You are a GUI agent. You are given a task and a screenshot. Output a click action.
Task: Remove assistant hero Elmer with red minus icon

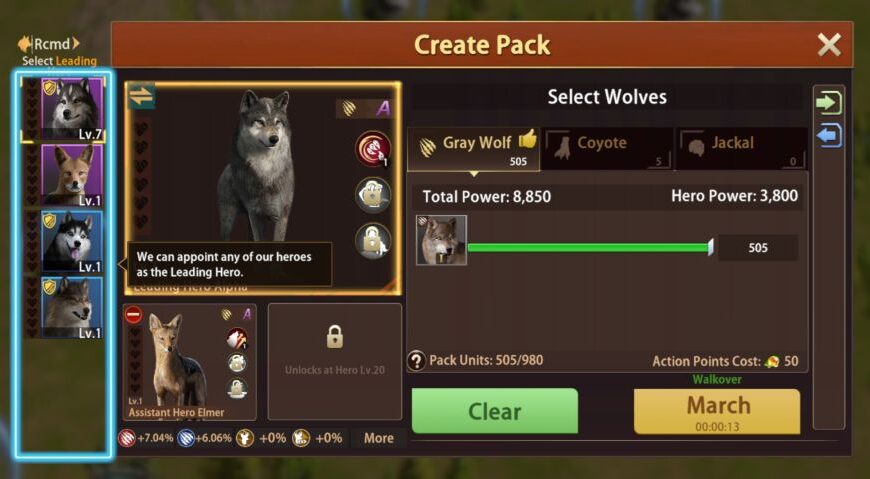click(x=133, y=315)
